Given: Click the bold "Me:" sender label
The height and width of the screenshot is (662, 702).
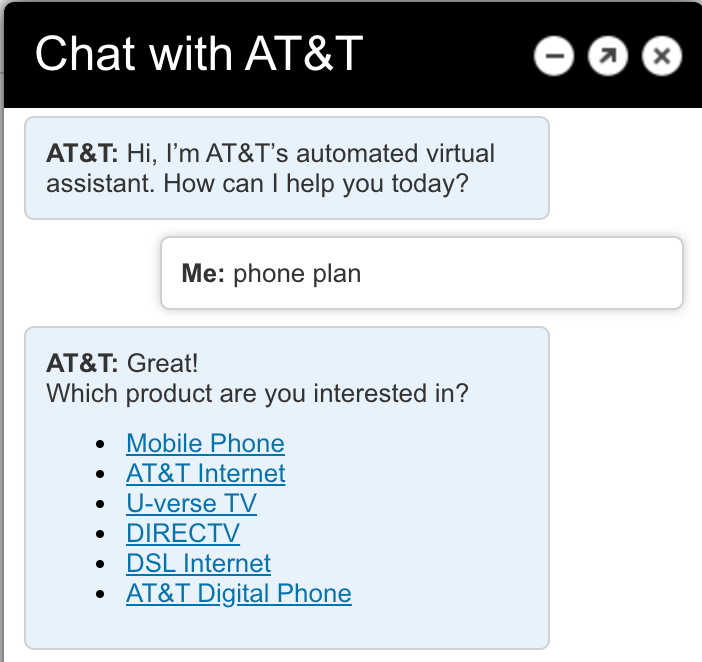Looking at the screenshot, I should [x=203, y=273].
